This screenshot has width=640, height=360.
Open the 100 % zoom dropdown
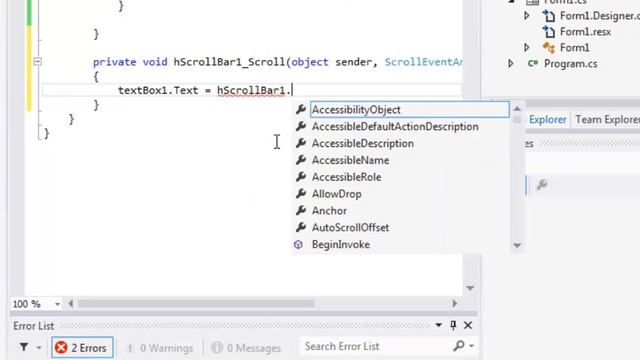coord(57,304)
